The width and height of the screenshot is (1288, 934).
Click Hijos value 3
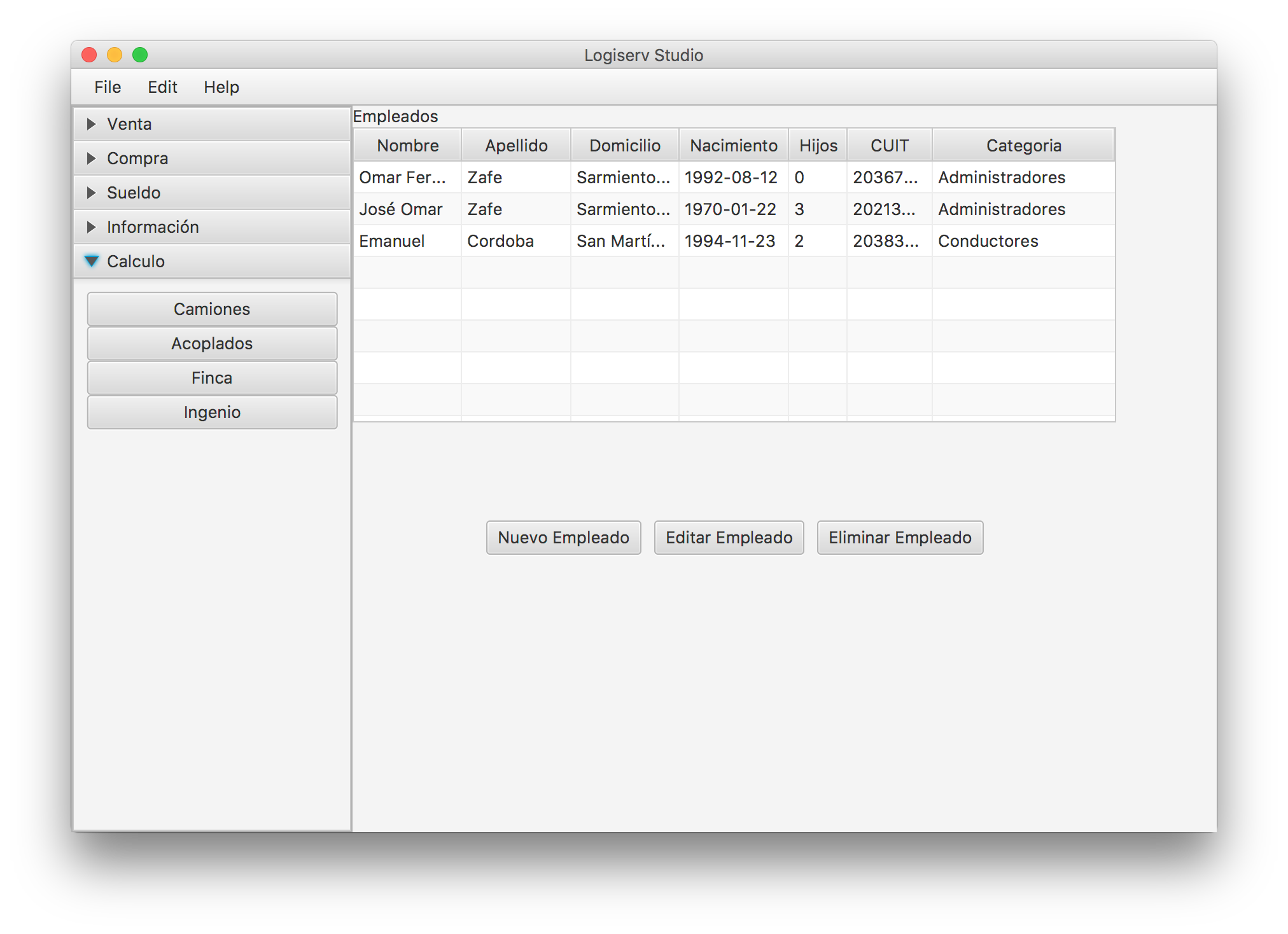818,209
